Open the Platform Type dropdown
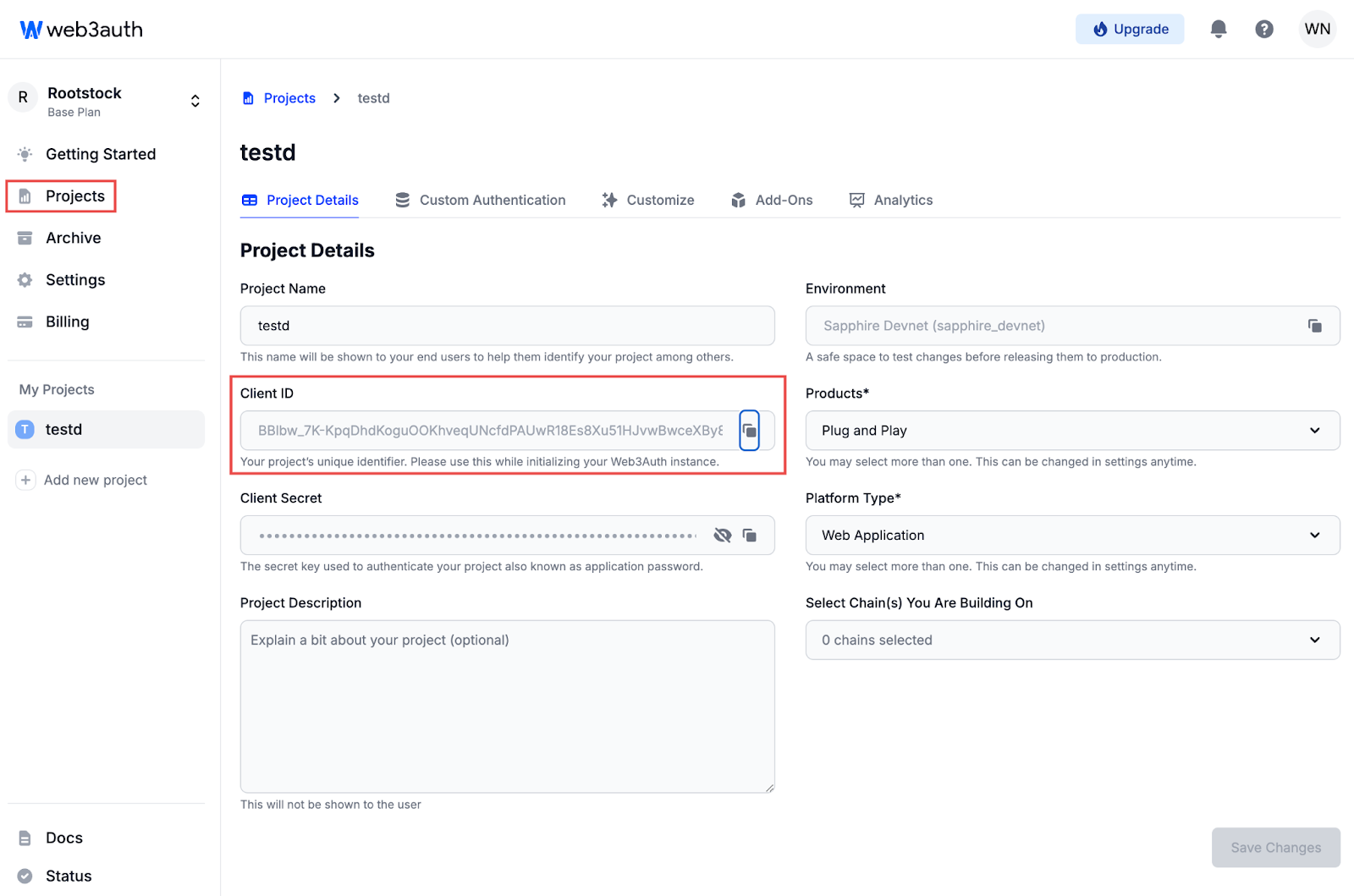Screen dimensions: 1354x896 [1072, 536]
